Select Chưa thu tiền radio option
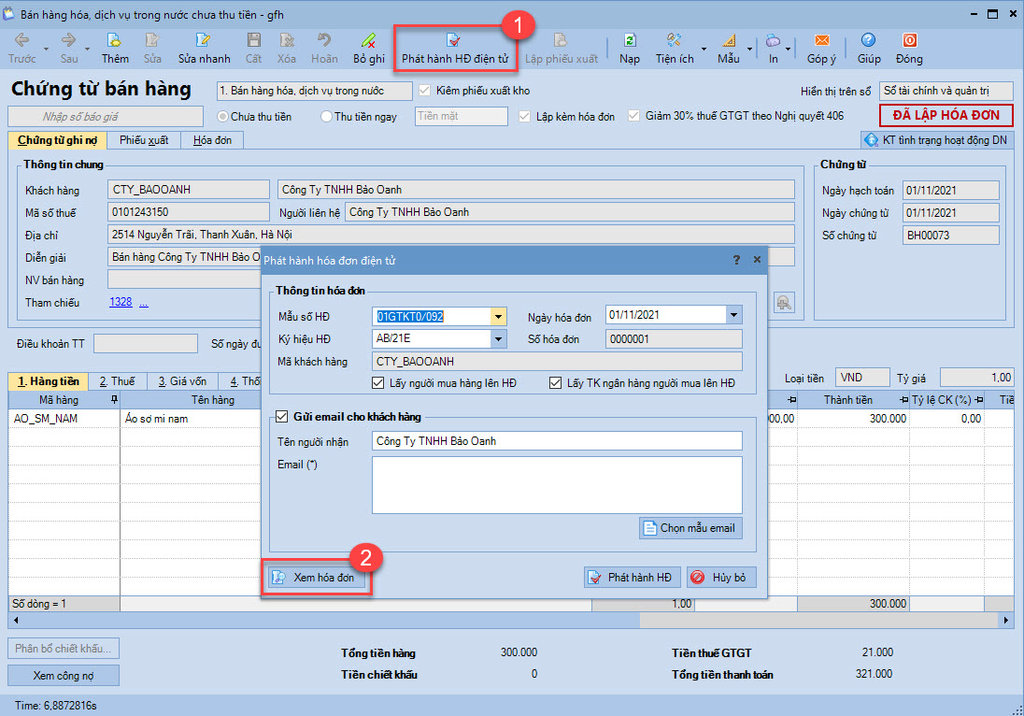 (223, 116)
